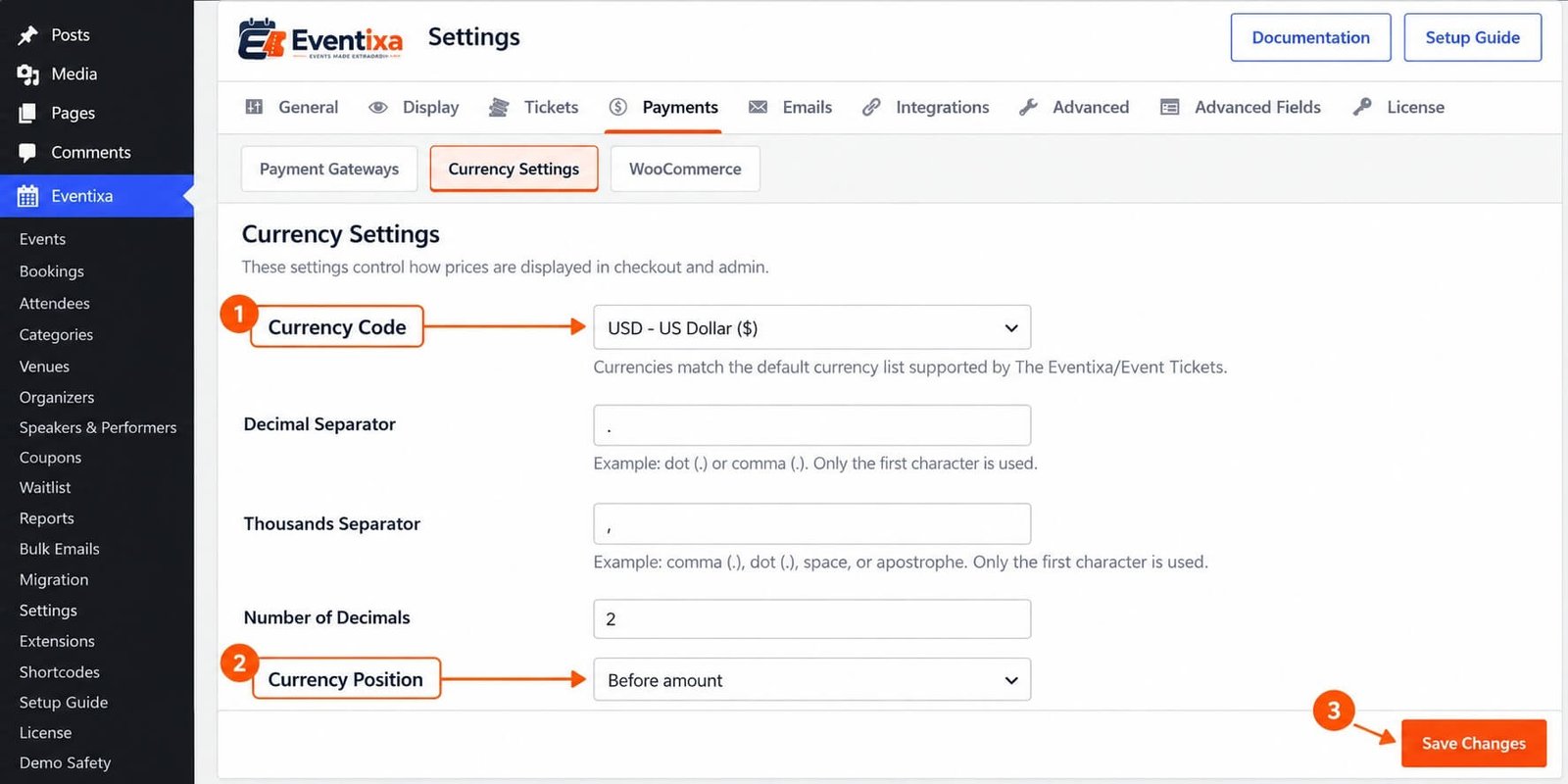Click the Advanced Fields list icon
The image size is (1568, 784).
(1169, 107)
